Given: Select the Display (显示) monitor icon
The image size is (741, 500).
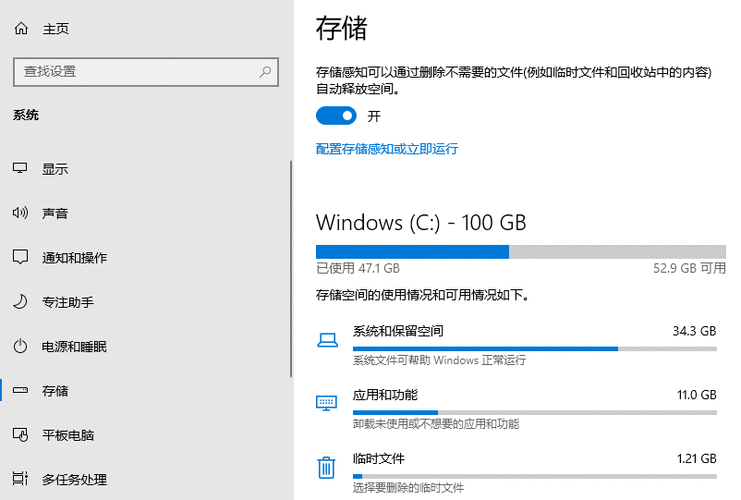Looking at the screenshot, I should point(20,168).
